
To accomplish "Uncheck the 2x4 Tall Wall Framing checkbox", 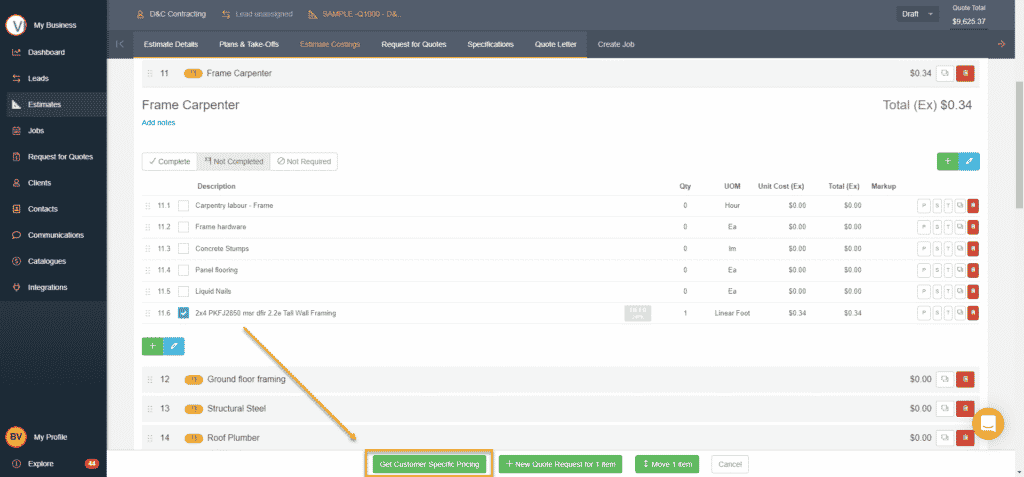I will click(x=183, y=313).
